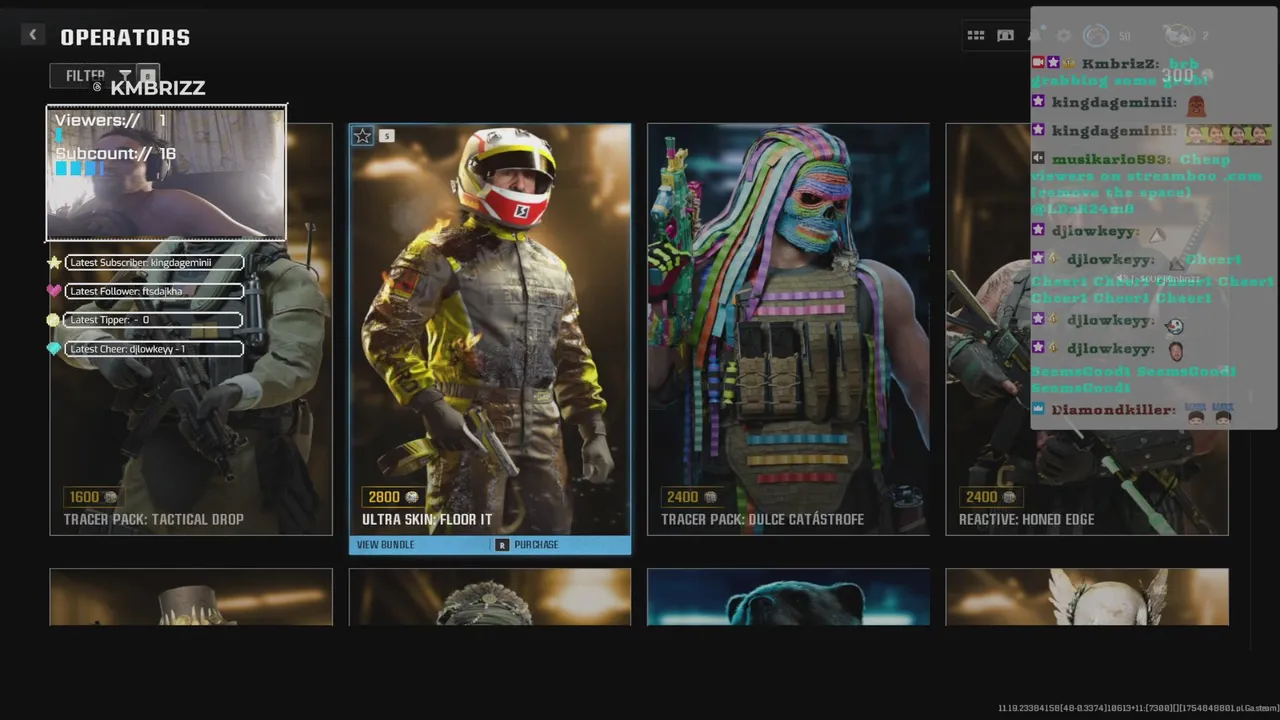The image size is (1280, 720).
Task: Open the social headset chat icon
Action: 1006,36
